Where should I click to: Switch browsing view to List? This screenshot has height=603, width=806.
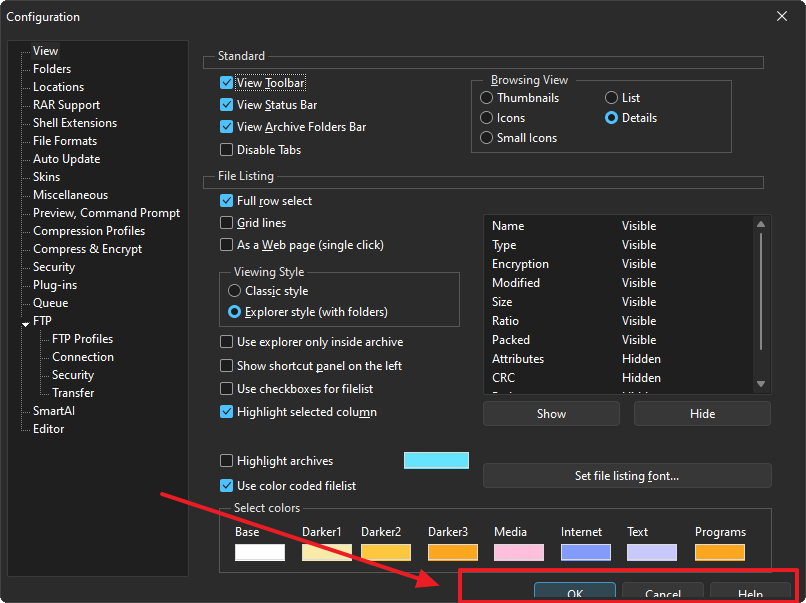(x=611, y=98)
